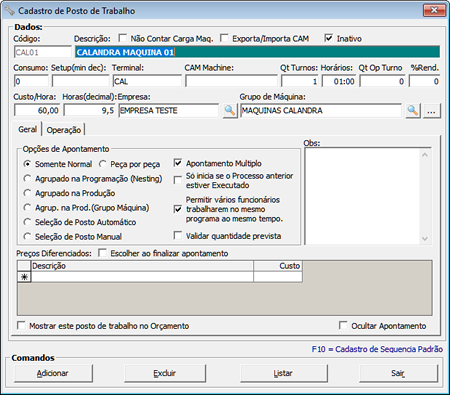Switch to the Geral tab
This screenshot has height=395, width=450.
(27, 129)
